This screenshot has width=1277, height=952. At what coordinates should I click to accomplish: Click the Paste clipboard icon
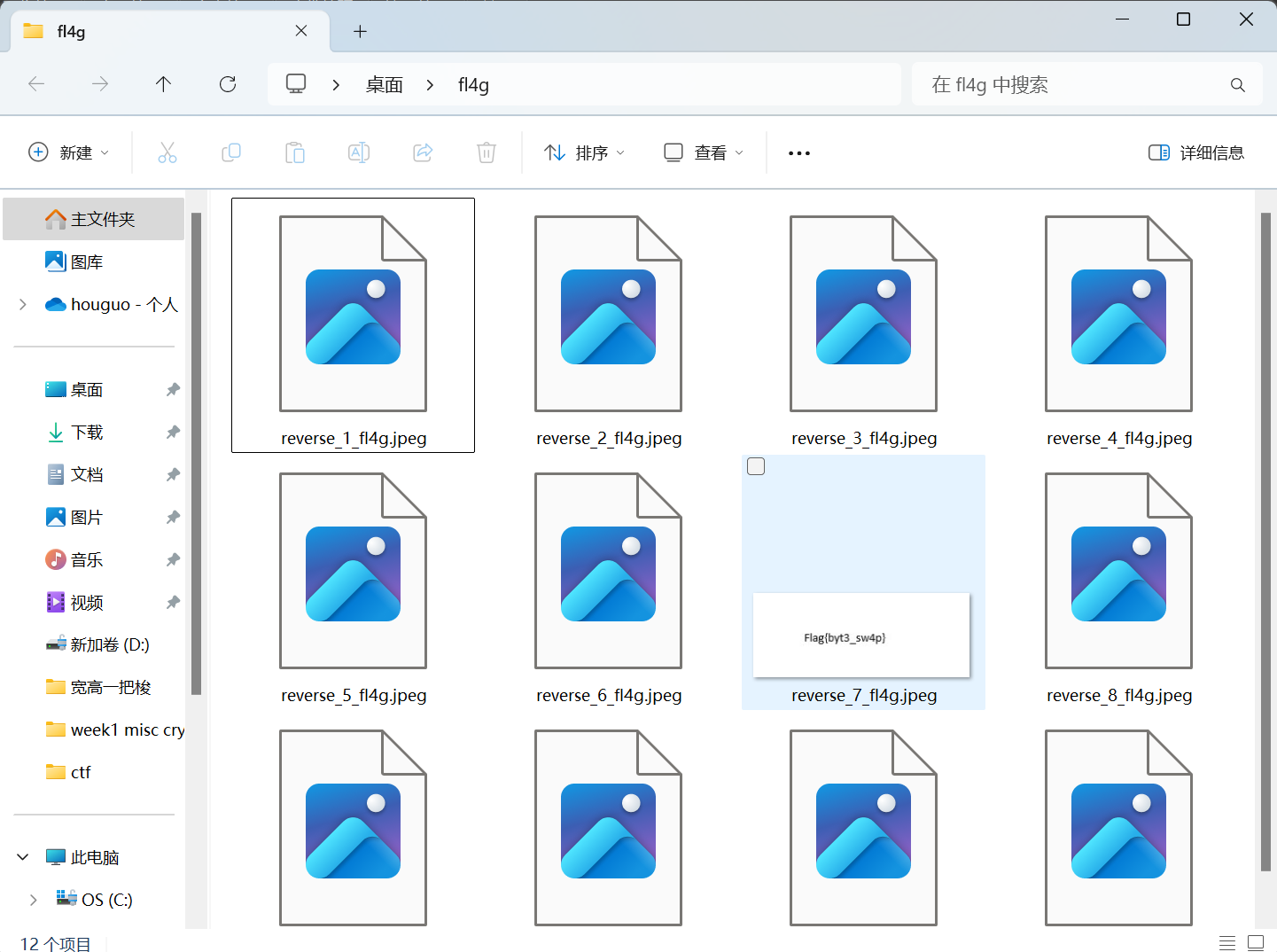295,152
